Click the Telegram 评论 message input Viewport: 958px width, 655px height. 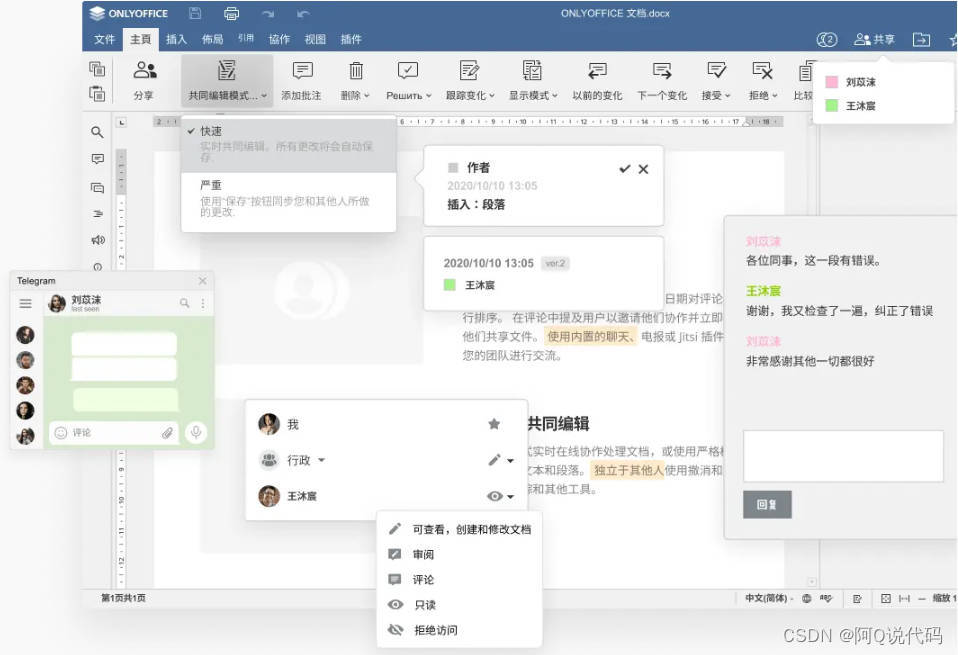(x=113, y=433)
